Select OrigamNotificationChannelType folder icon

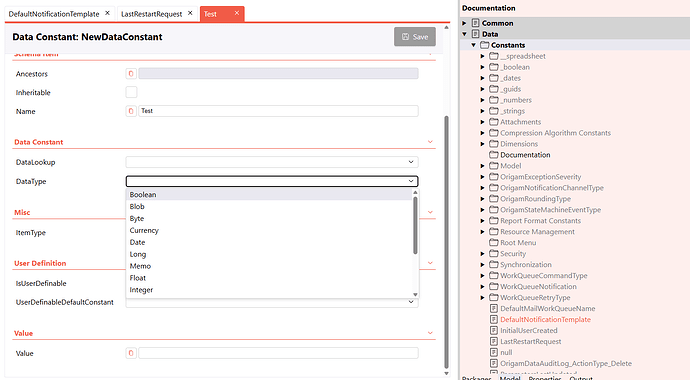(494, 188)
